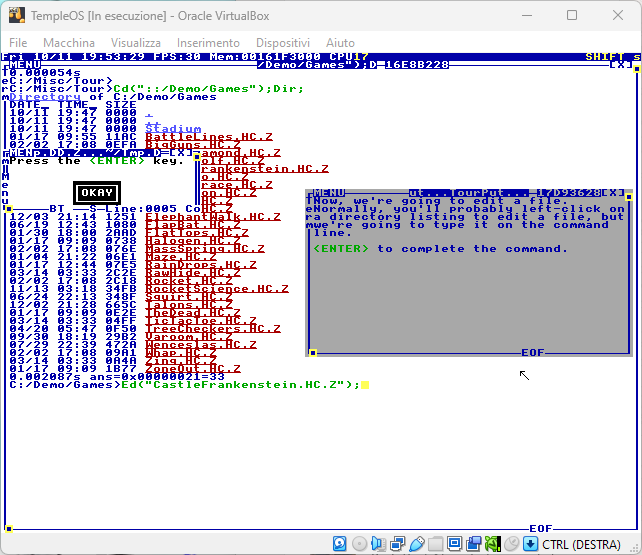
Task: Click the optical drive status icon
Action: click(360, 544)
